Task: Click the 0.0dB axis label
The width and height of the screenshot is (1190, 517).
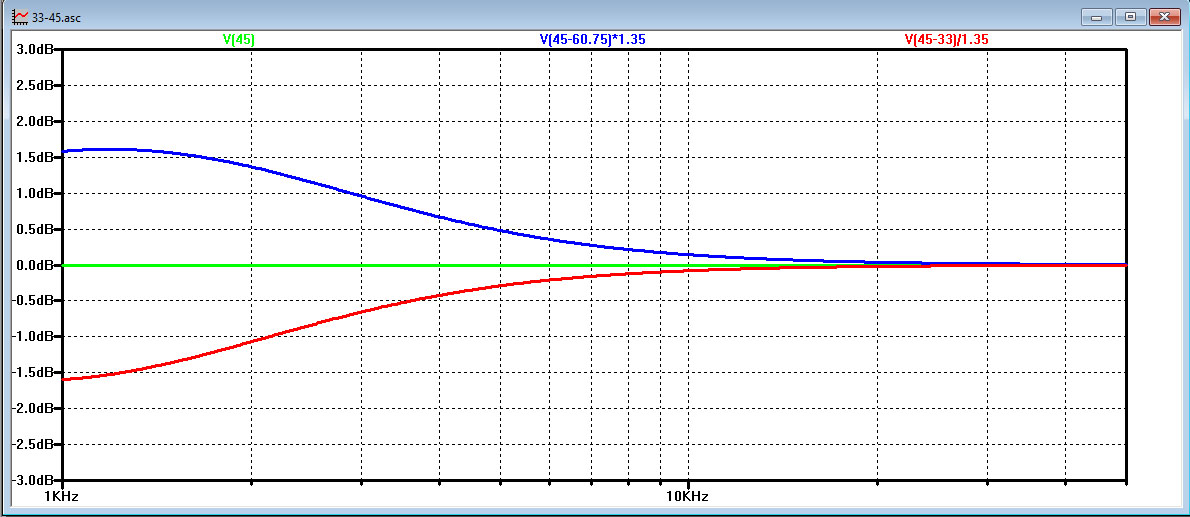Action: click(34, 265)
